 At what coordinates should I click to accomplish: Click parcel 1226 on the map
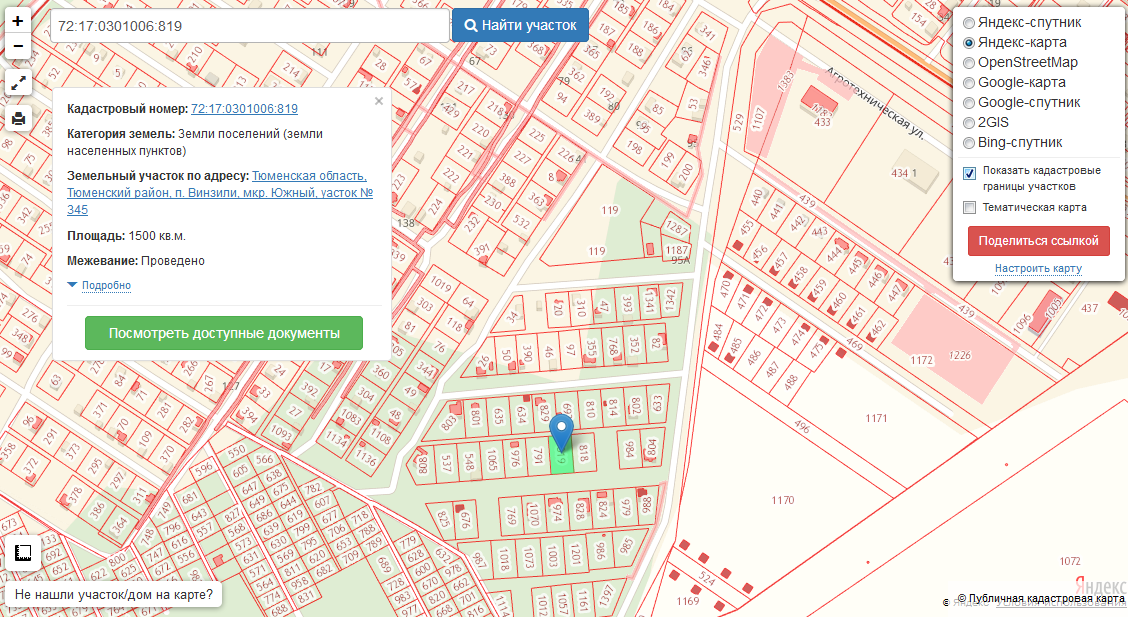(x=960, y=355)
